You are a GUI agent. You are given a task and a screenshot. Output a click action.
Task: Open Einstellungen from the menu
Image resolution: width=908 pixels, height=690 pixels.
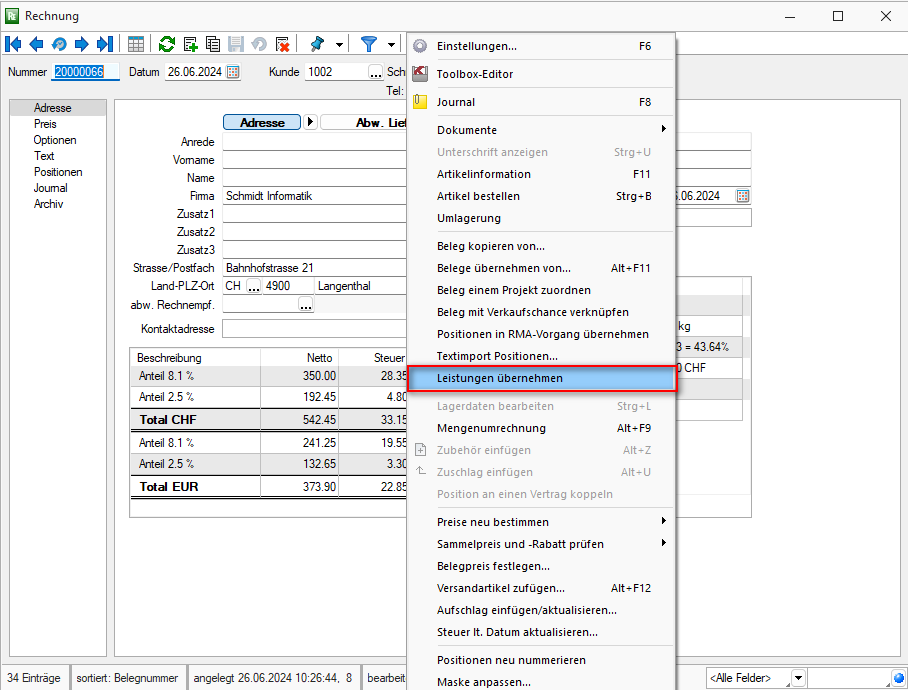pyautogui.click(x=541, y=46)
